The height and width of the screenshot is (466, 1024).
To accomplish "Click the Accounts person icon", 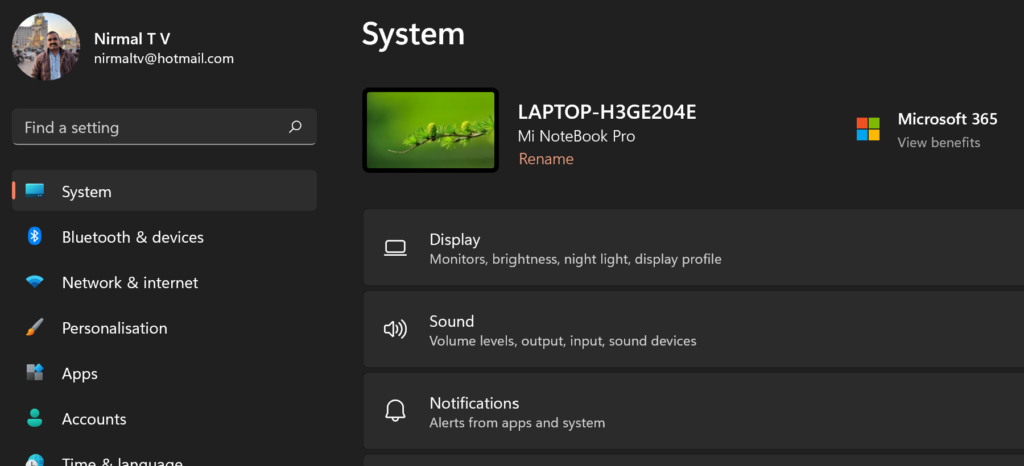I will point(35,418).
